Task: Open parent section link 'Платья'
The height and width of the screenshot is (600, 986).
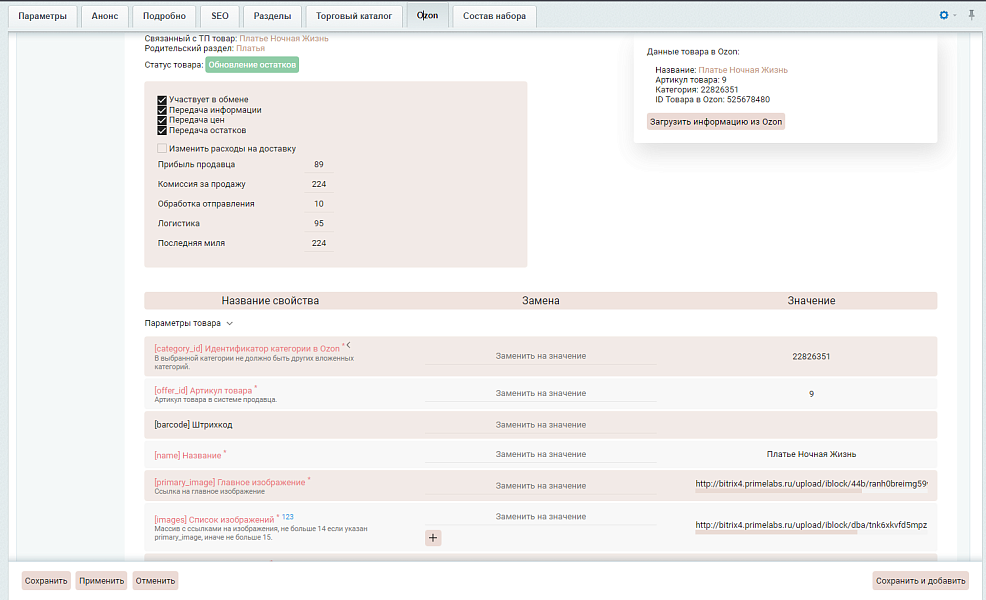Action: [x=250, y=48]
